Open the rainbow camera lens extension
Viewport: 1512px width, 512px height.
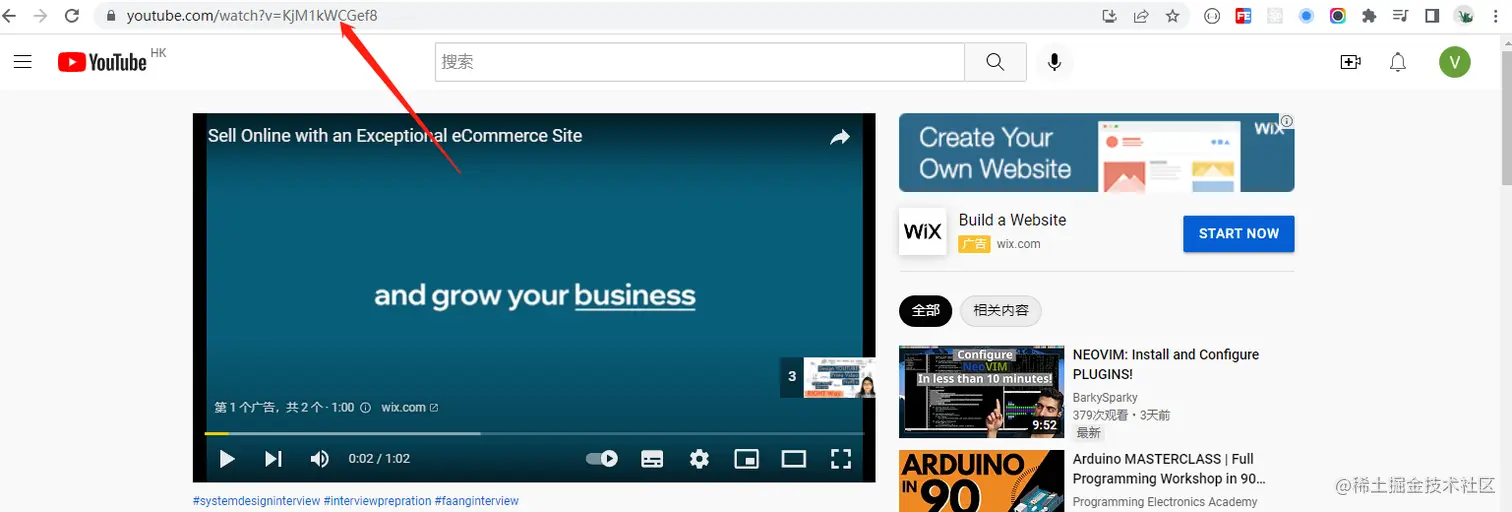[1338, 16]
